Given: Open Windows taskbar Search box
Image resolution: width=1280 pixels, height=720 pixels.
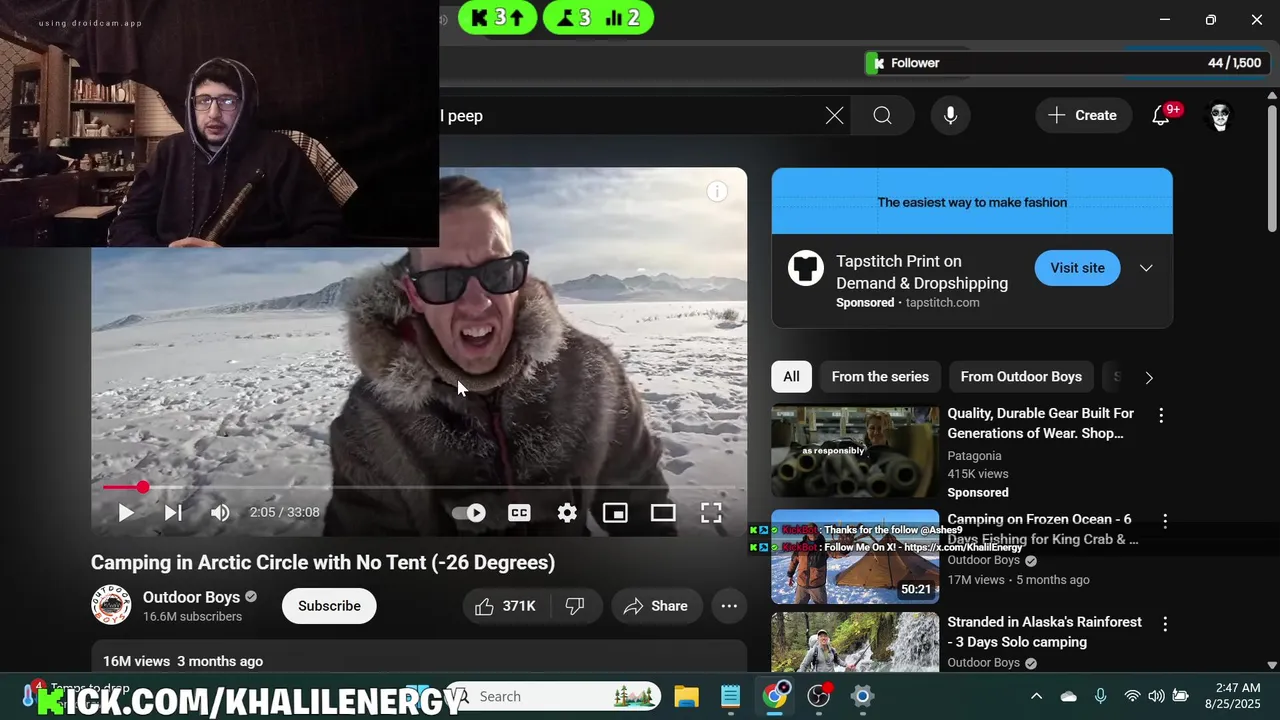Looking at the screenshot, I should point(553,696).
